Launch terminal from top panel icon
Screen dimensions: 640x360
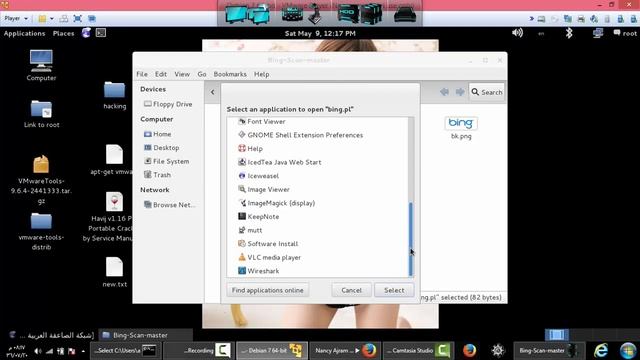click(101, 33)
